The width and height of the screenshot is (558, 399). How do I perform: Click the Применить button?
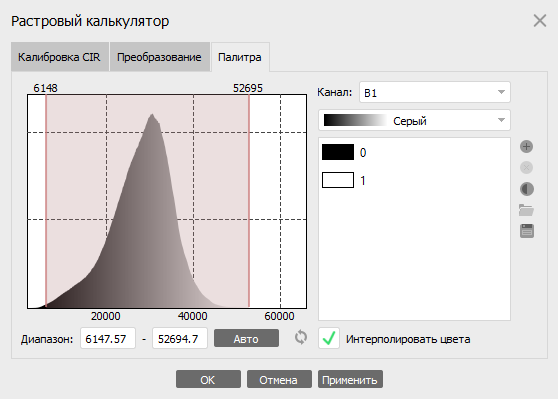350,379
